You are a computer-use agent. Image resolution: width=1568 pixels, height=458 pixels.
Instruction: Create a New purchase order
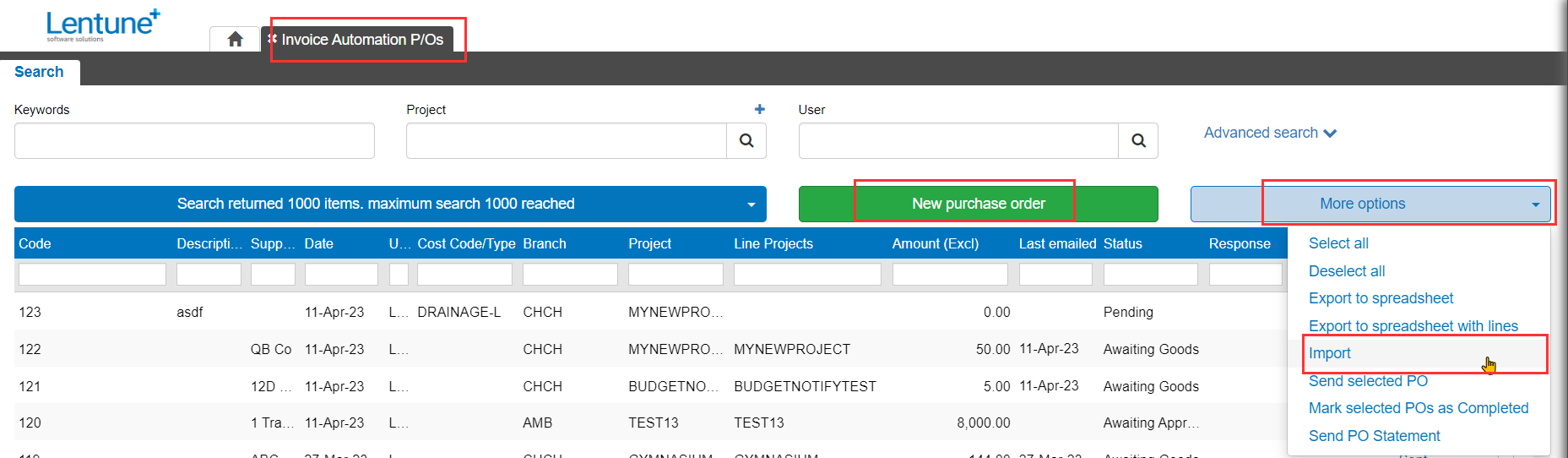(x=978, y=204)
